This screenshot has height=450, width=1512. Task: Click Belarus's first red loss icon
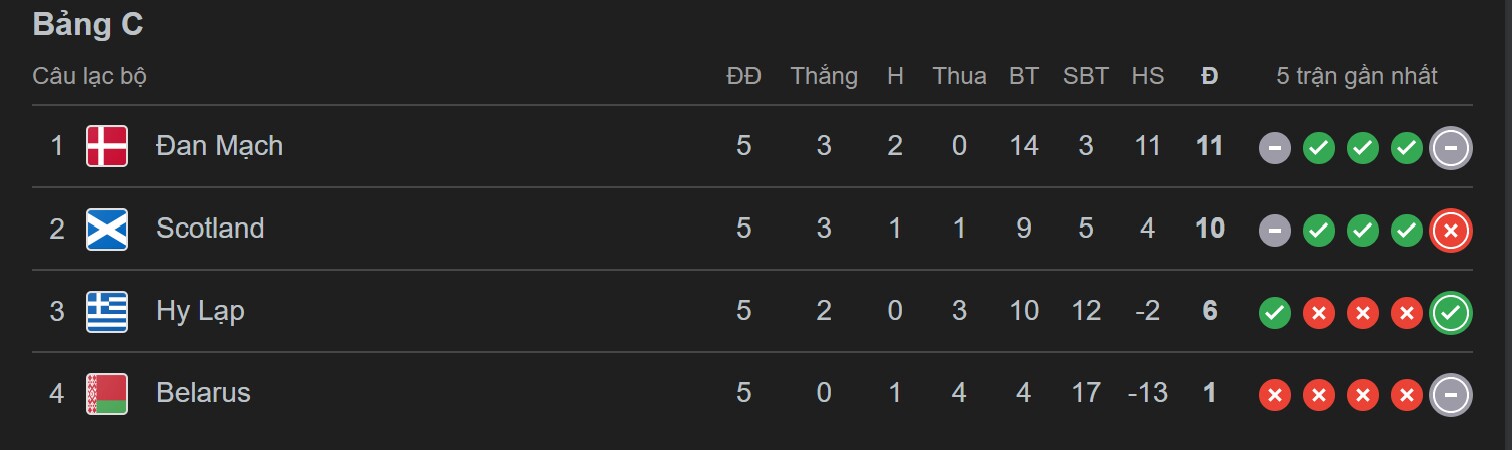tap(1274, 396)
